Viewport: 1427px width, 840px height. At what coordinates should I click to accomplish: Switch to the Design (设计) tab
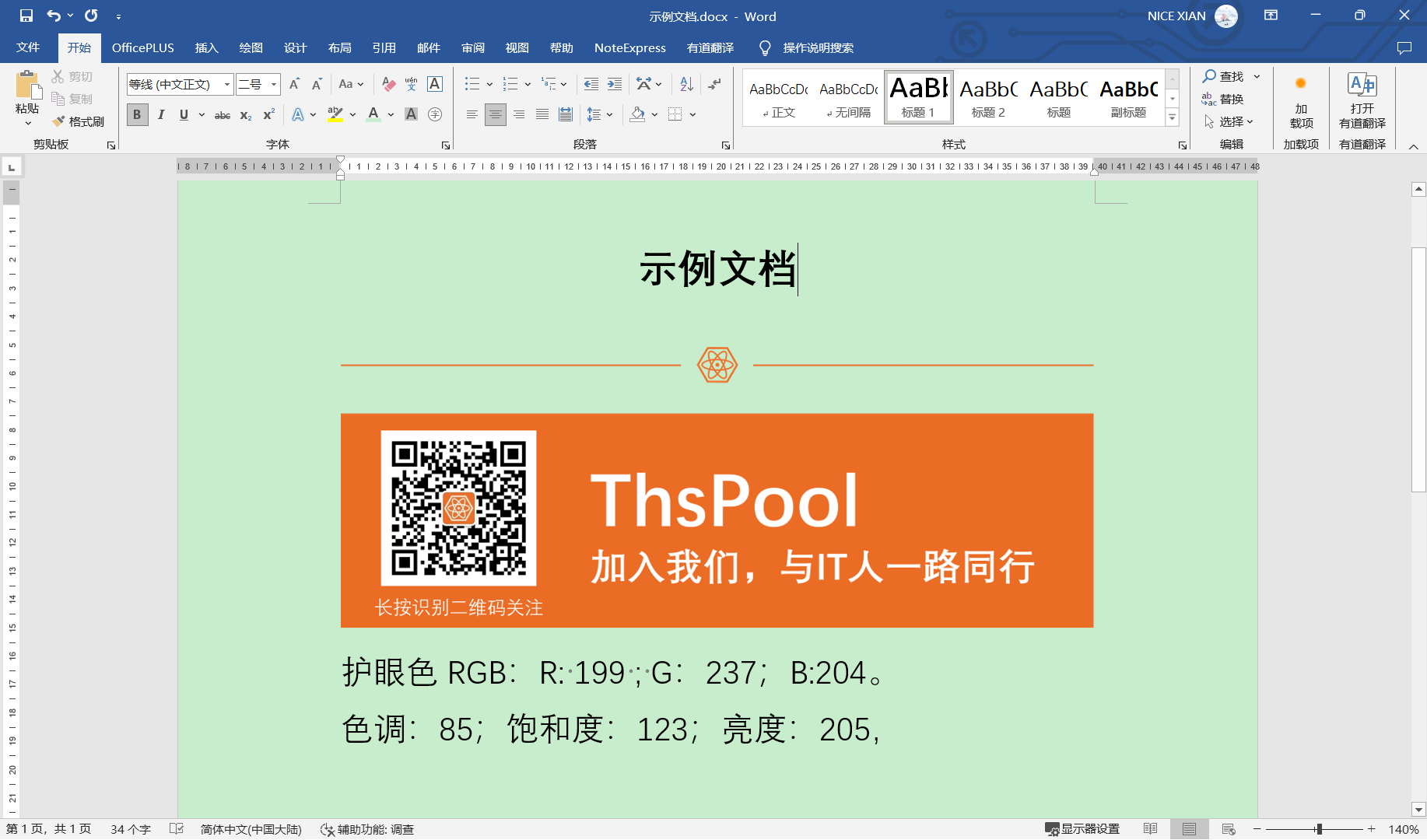[295, 47]
